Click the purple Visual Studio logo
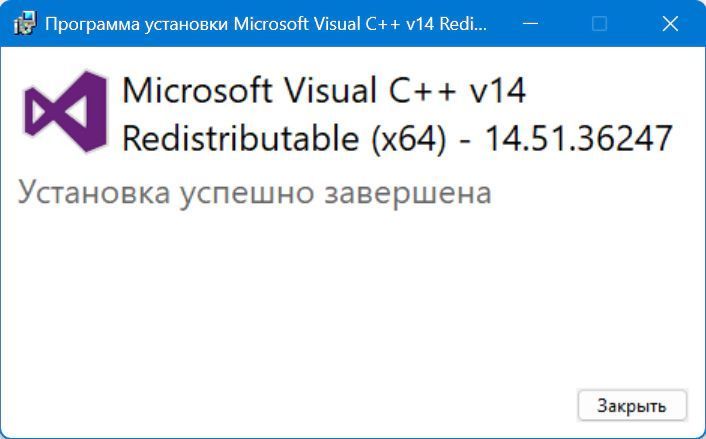Image resolution: width=706 pixels, height=439 pixels. click(x=65, y=111)
